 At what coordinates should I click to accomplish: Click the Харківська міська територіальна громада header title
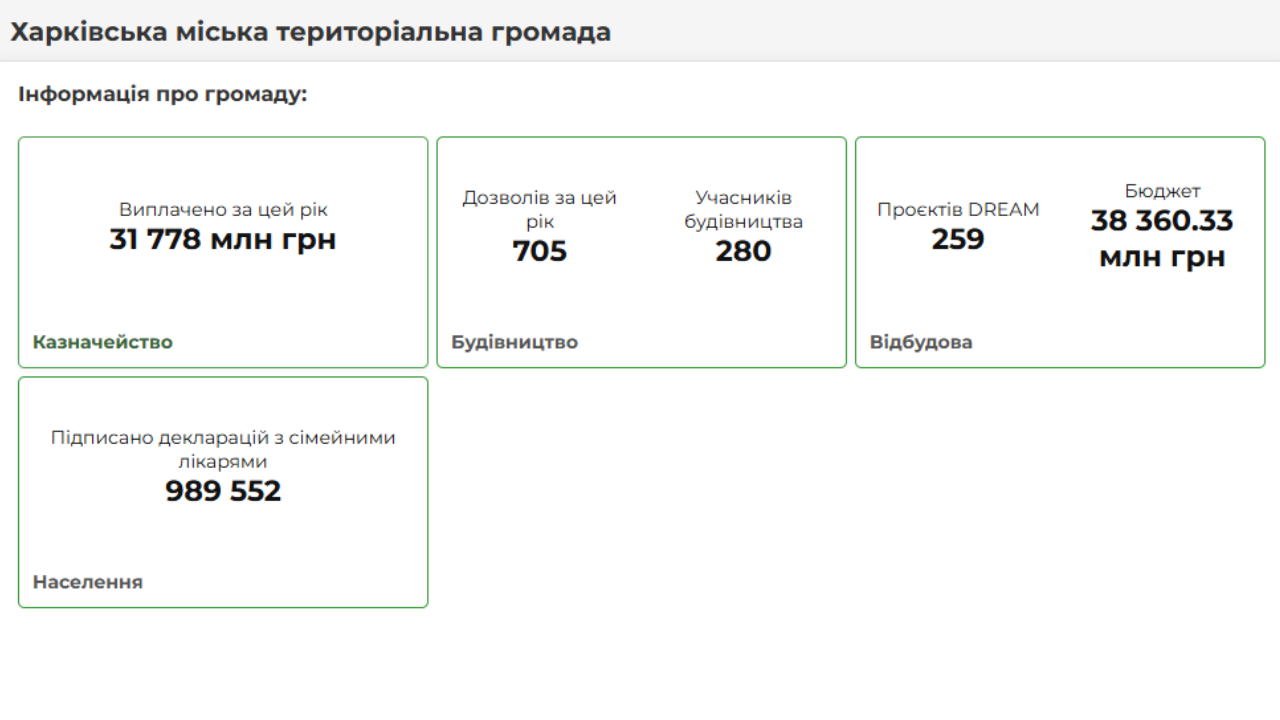point(310,32)
